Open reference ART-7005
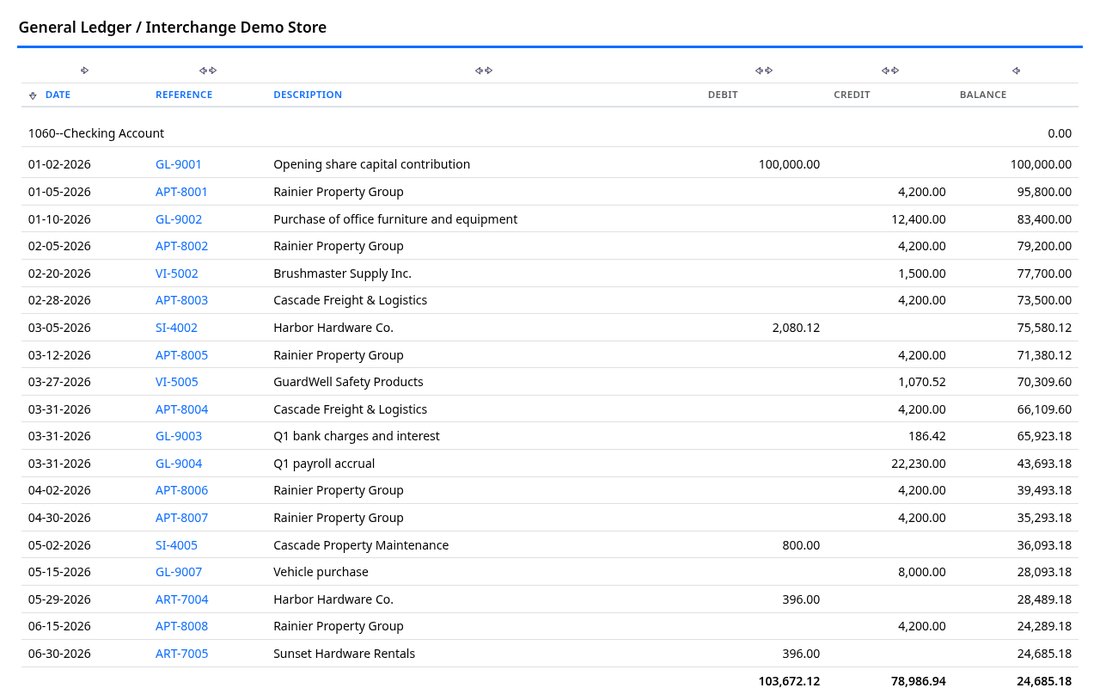 [181, 653]
